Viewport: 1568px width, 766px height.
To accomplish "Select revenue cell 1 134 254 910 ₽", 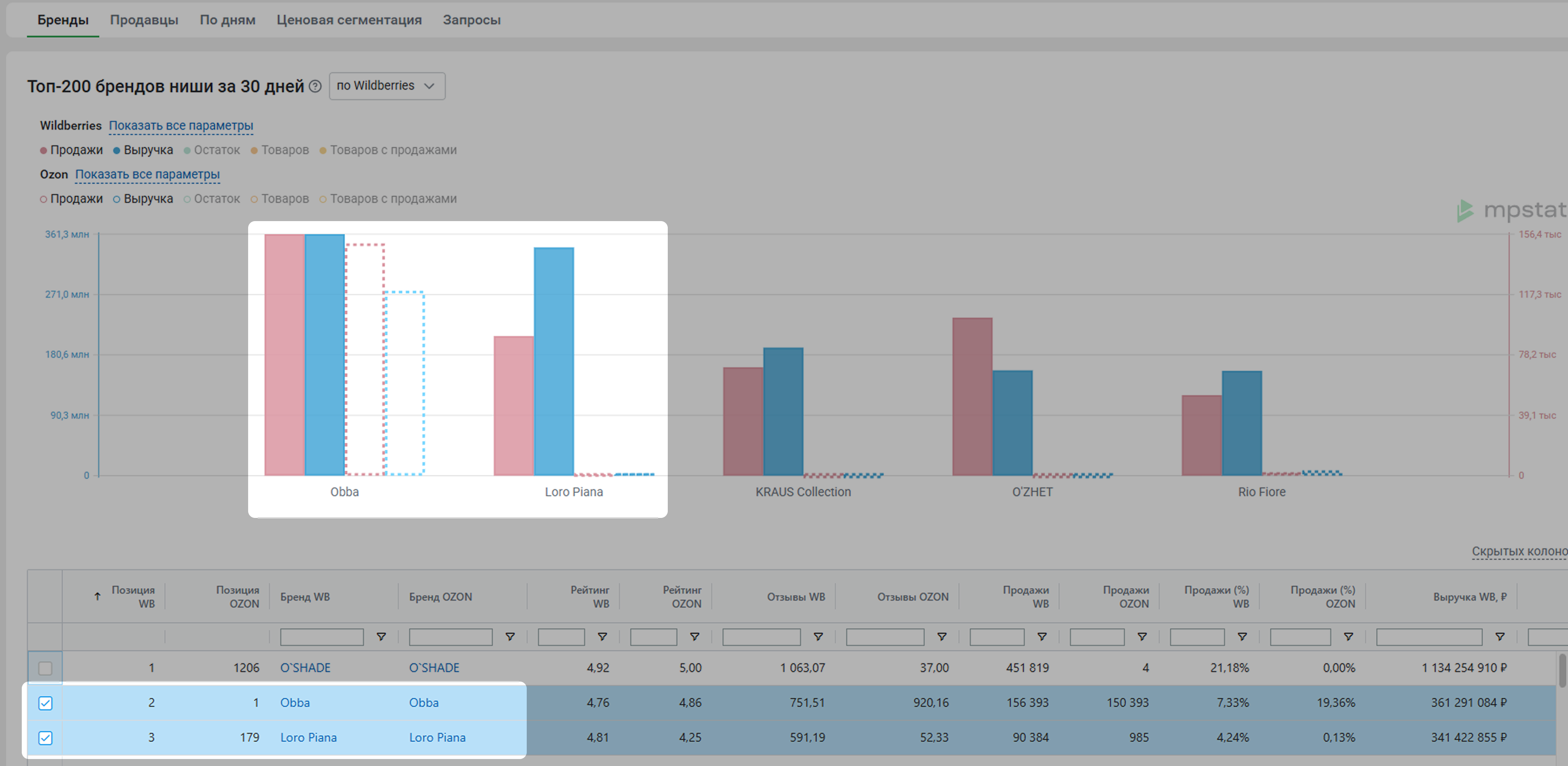I will tap(1464, 668).
